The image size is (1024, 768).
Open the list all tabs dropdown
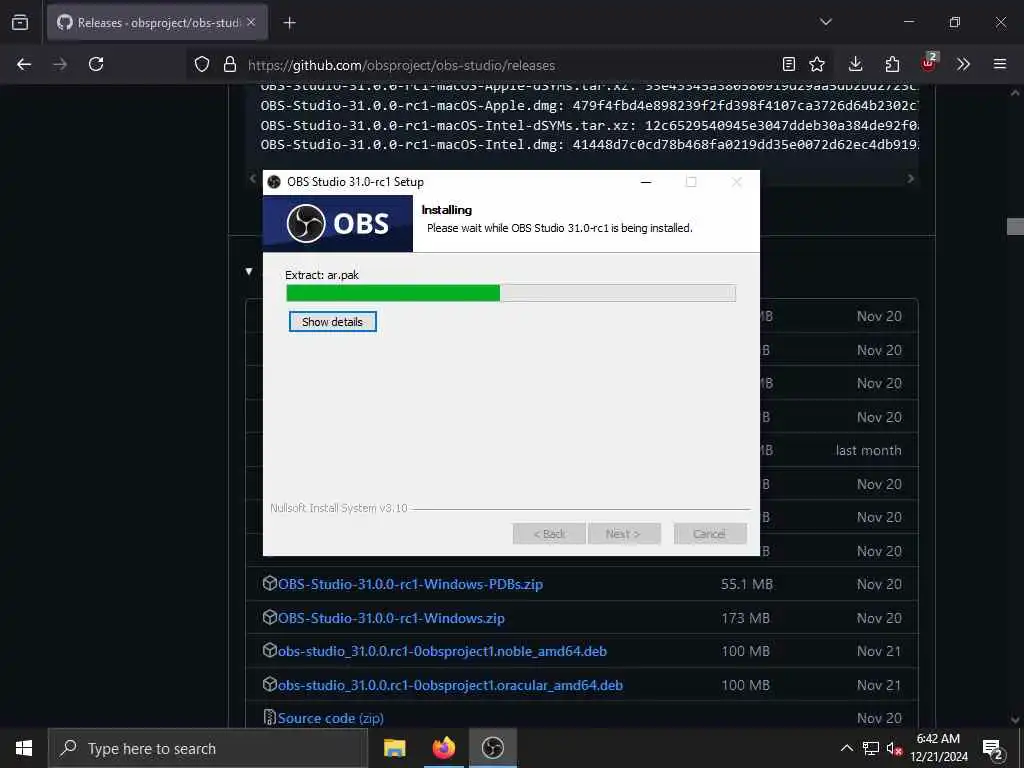(x=825, y=22)
